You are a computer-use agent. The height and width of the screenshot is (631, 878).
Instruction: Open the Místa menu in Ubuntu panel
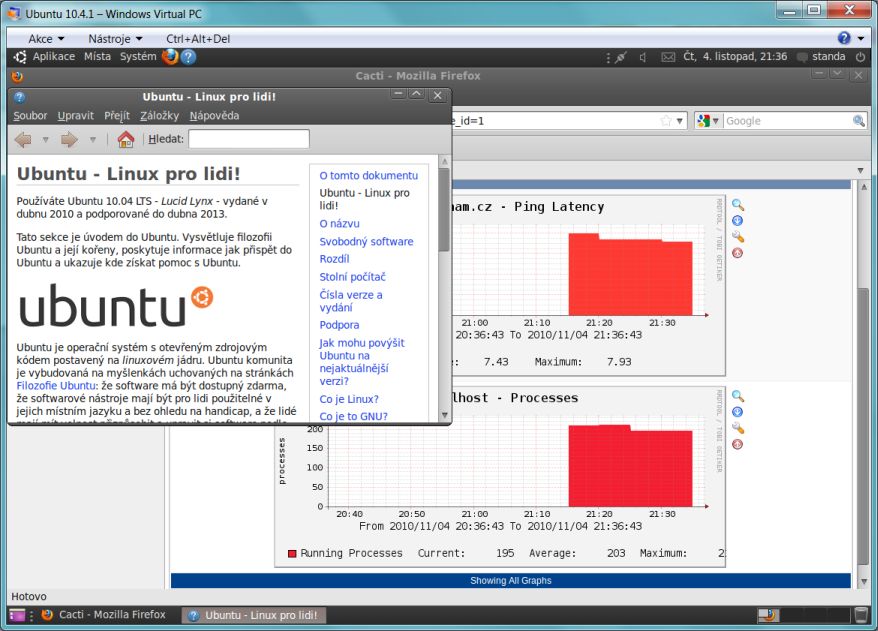click(x=97, y=57)
